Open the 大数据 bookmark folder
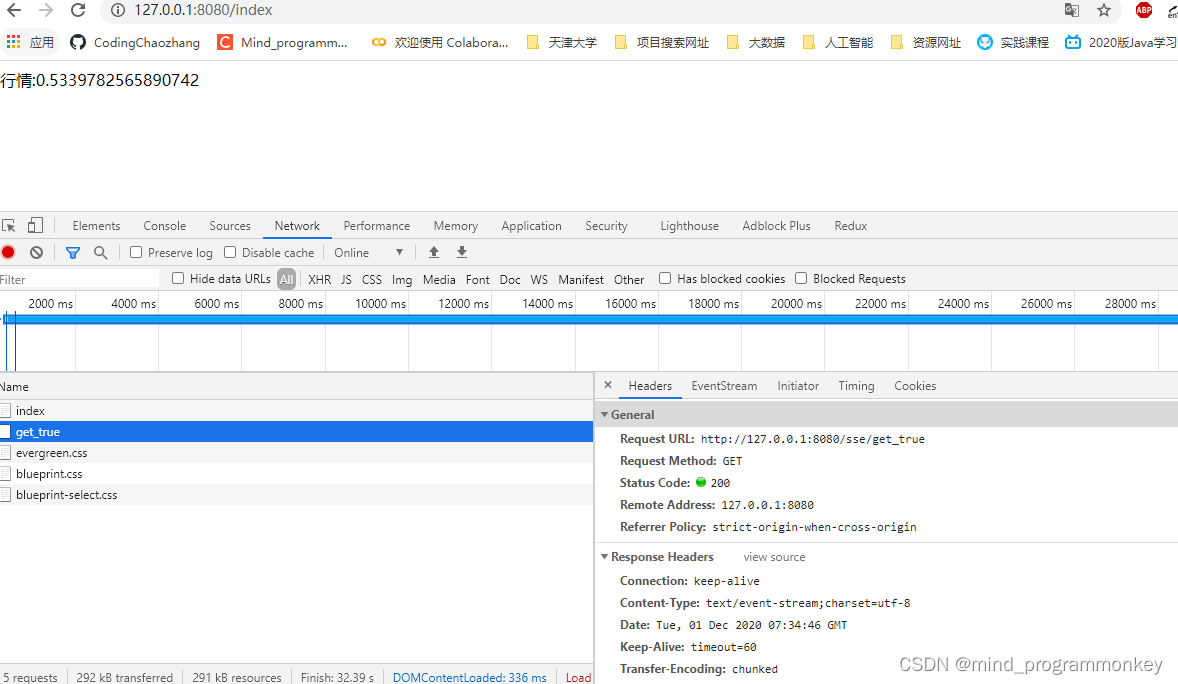 756,43
